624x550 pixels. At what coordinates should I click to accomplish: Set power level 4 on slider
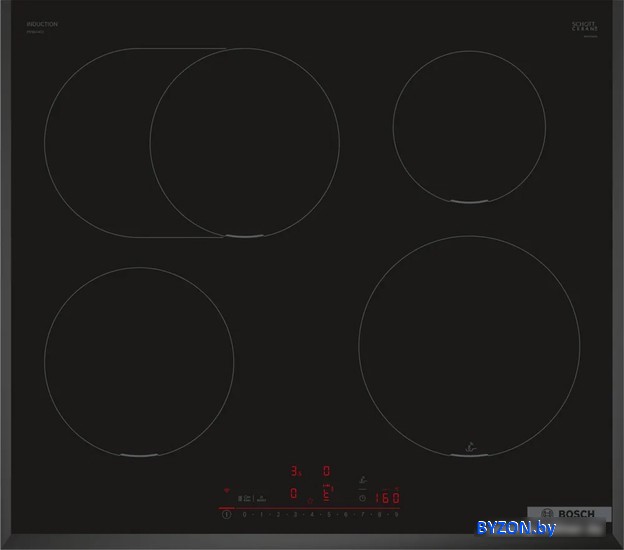tap(312, 515)
